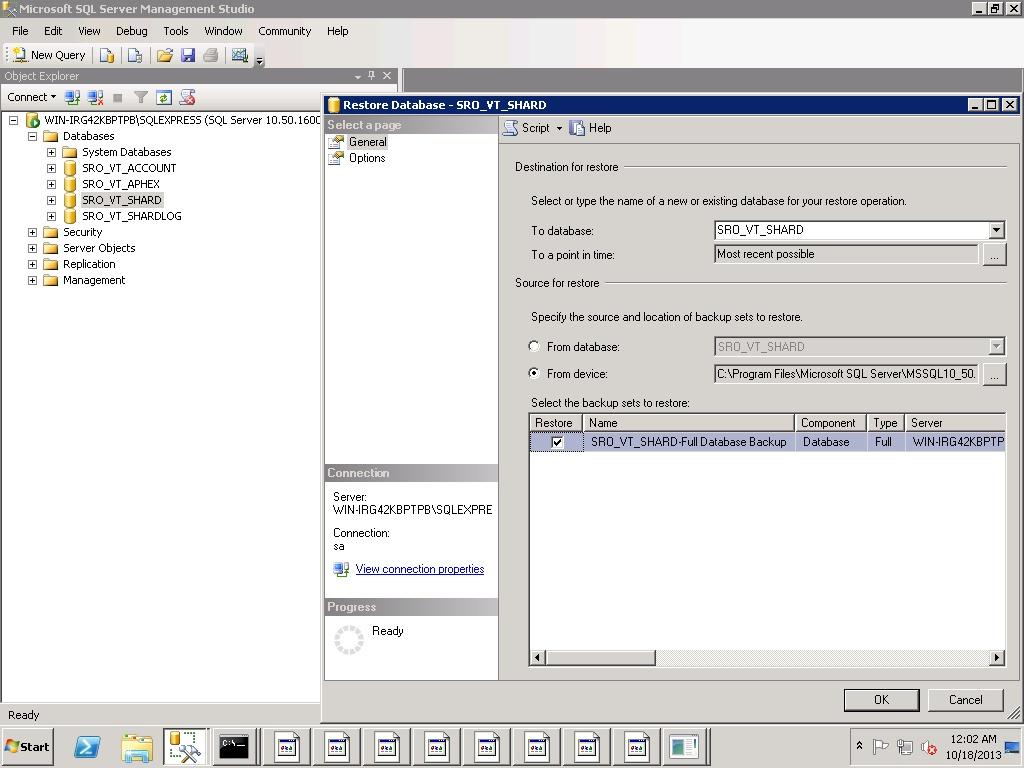Expand the Management folder

click(x=32, y=280)
